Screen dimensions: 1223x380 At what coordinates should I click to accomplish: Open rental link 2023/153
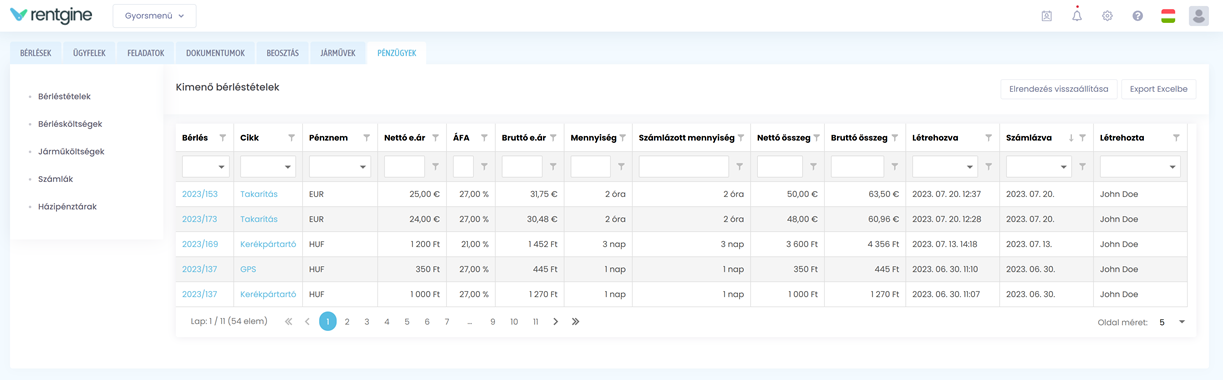(x=200, y=194)
